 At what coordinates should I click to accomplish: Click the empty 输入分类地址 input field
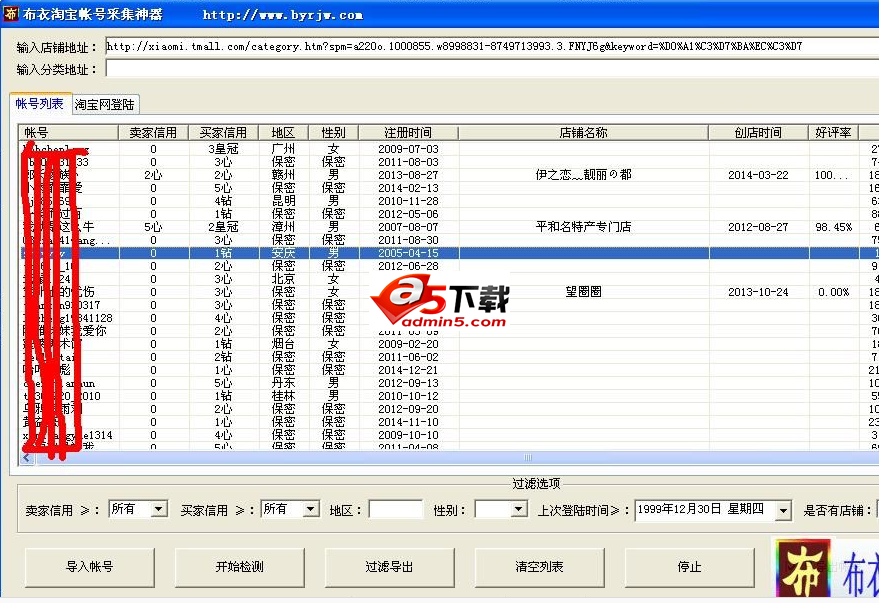[480, 68]
